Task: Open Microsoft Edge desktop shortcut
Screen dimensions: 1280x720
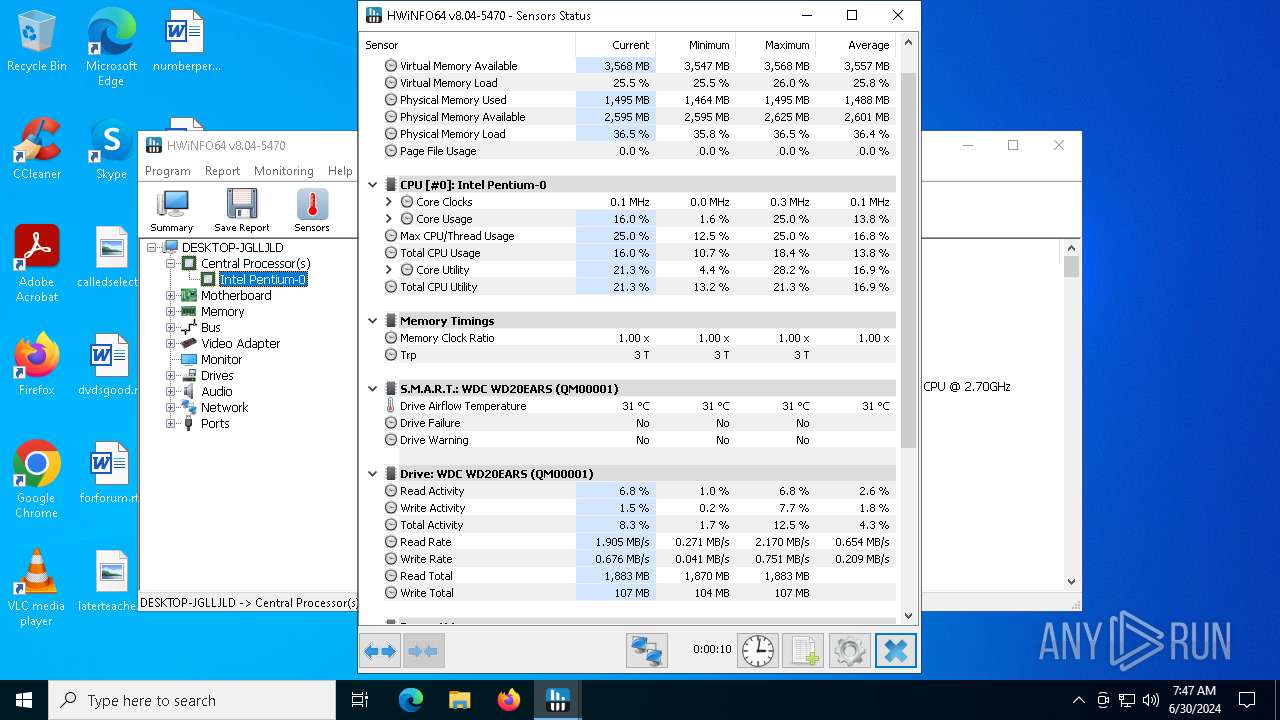Action: (x=111, y=48)
